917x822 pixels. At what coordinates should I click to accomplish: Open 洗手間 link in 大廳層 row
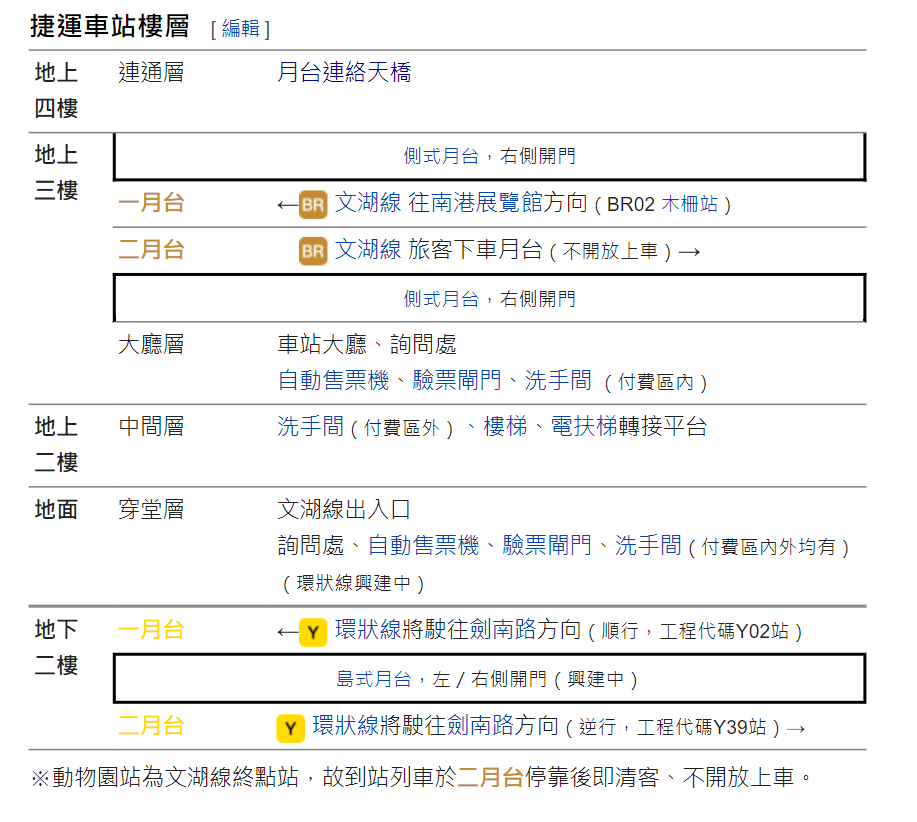(x=558, y=380)
